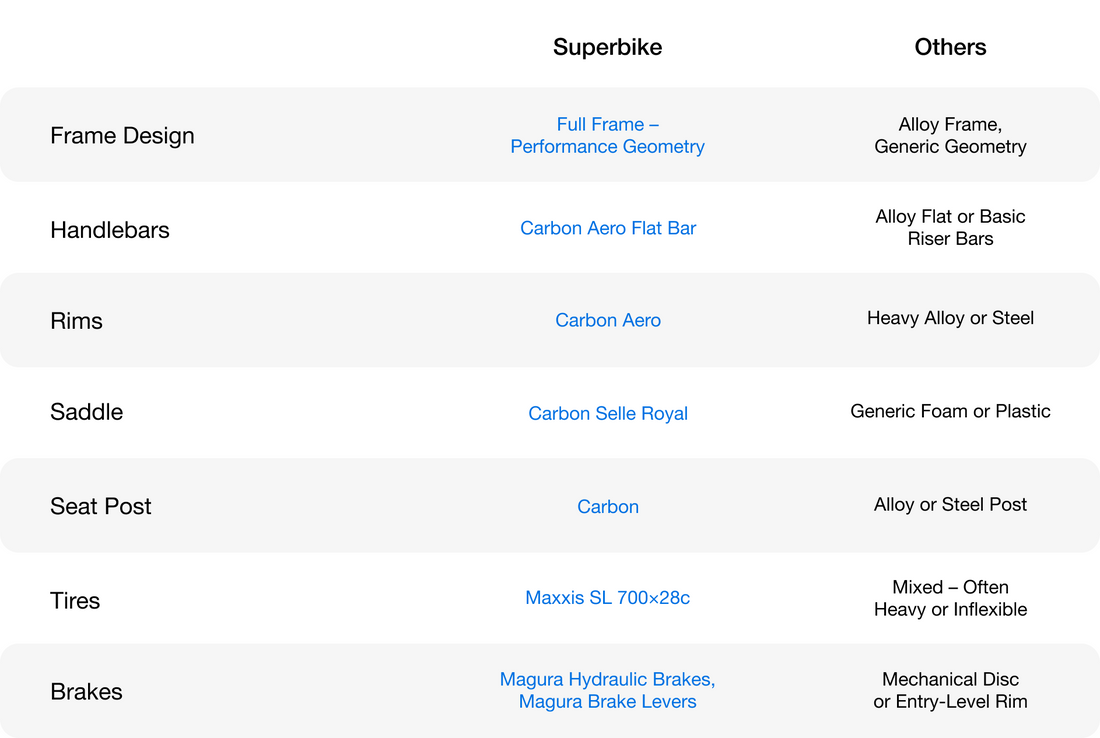This screenshot has width=1100, height=738.
Task: Click the Carbon Aero rims link
Action: pos(607,320)
